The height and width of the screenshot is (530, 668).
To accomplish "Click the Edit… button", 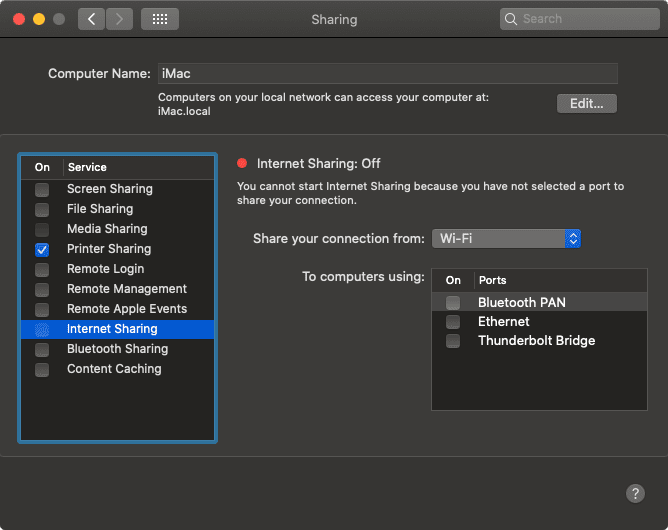I will [586, 103].
